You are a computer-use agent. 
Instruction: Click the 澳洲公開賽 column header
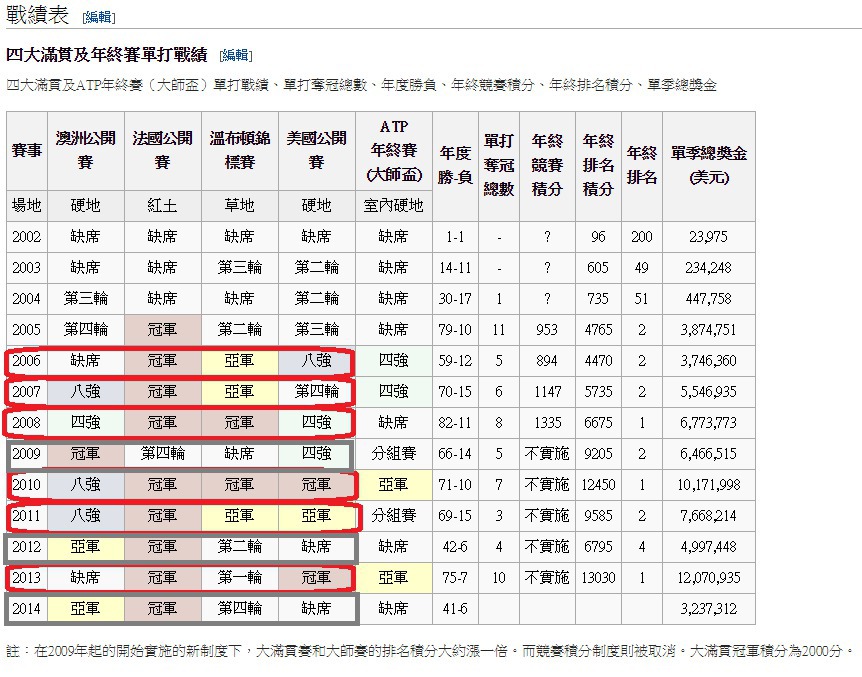(x=86, y=151)
